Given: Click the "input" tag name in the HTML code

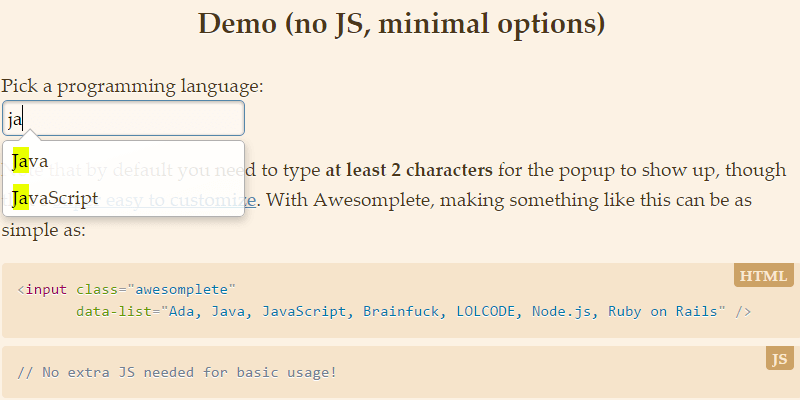Looking at the screenshot, I should 46,290.
